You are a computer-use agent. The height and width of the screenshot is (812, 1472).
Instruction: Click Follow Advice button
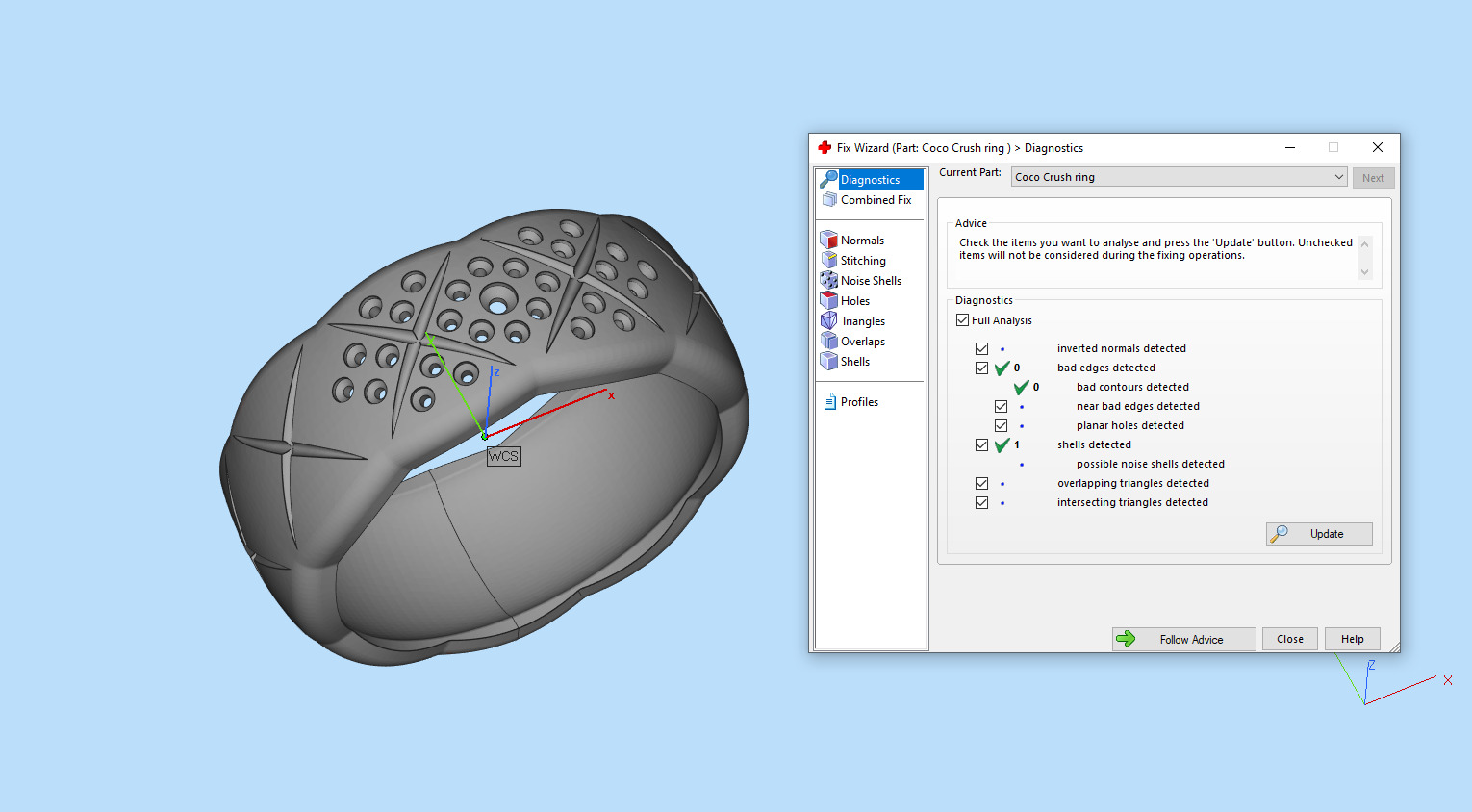coord(1184,639)
